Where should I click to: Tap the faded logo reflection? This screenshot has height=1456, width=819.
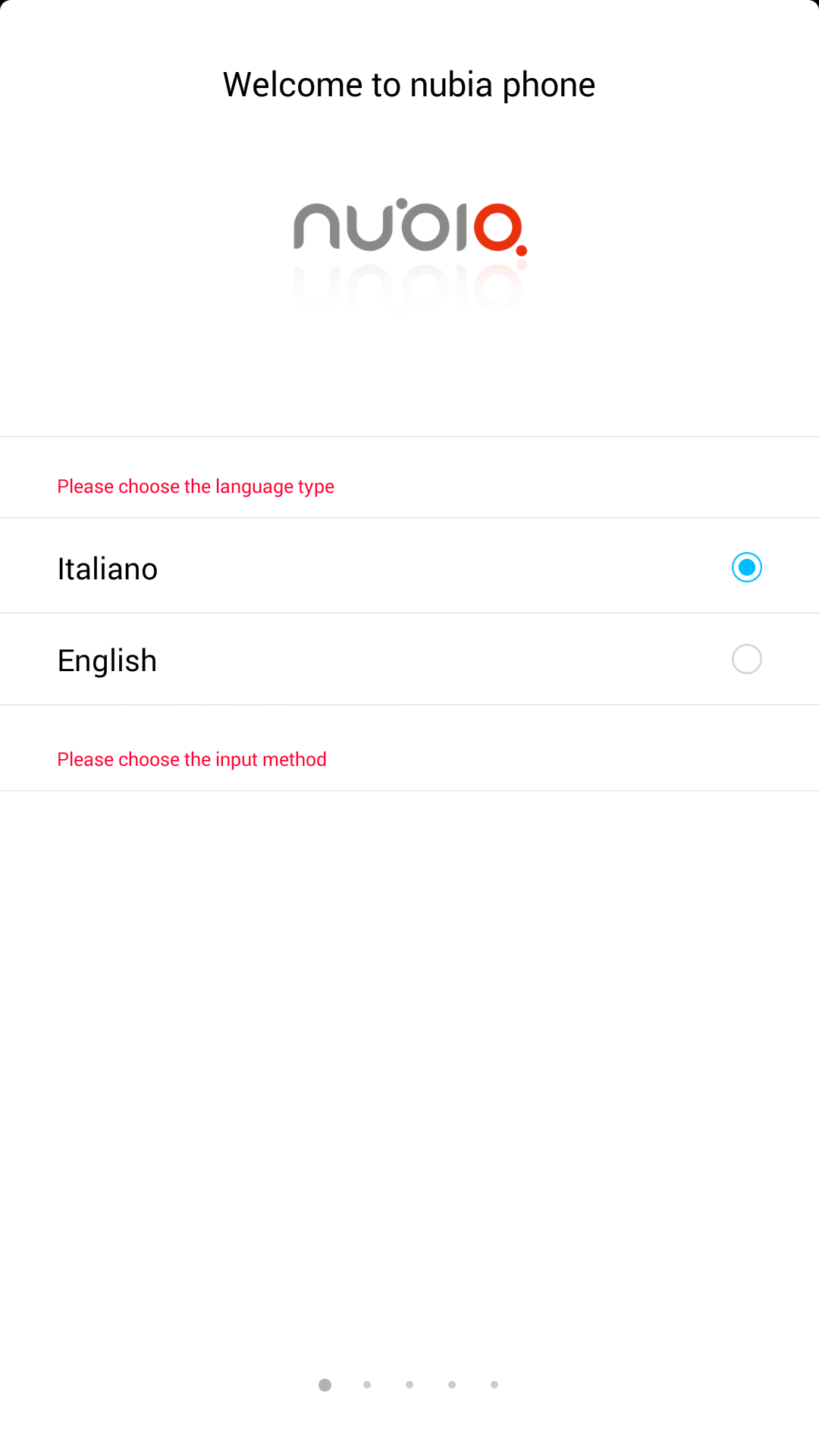point(409,288)
